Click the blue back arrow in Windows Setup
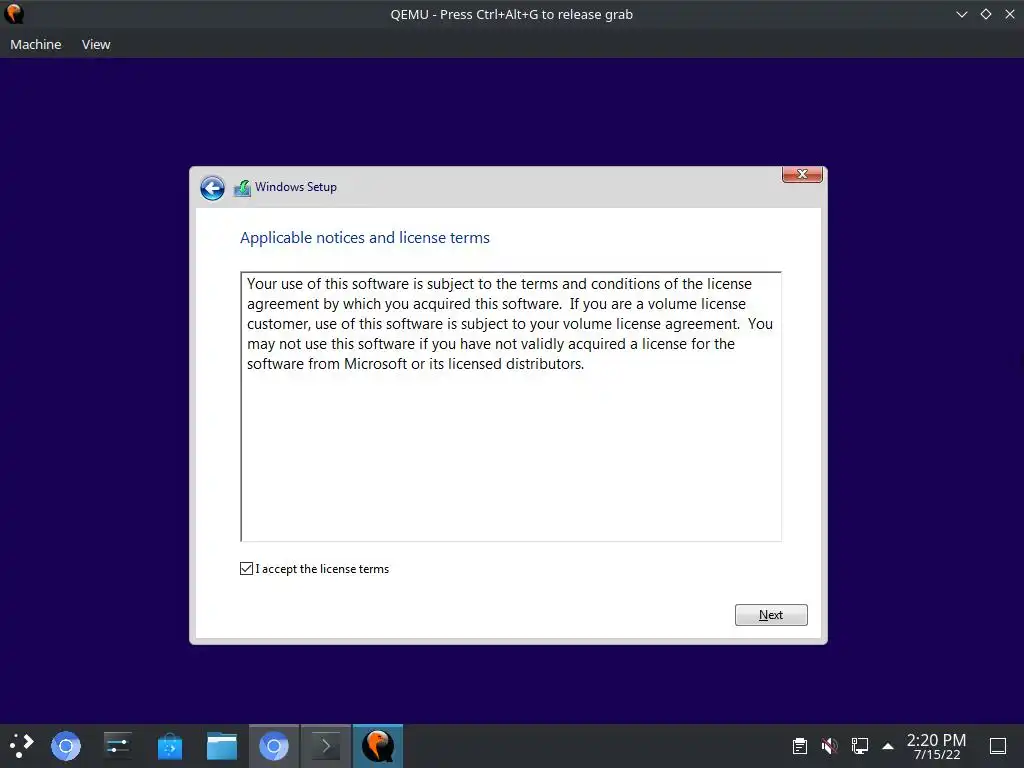Viewport: 1024px width, 768px height. tap(212, 188)
